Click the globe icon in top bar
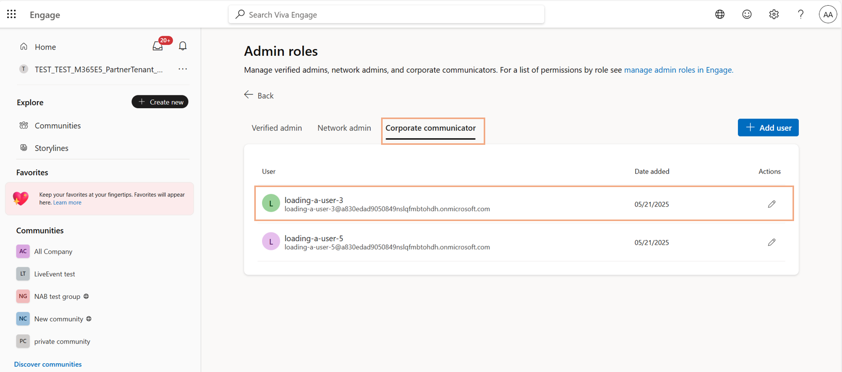842x372 pixels. 720,15
